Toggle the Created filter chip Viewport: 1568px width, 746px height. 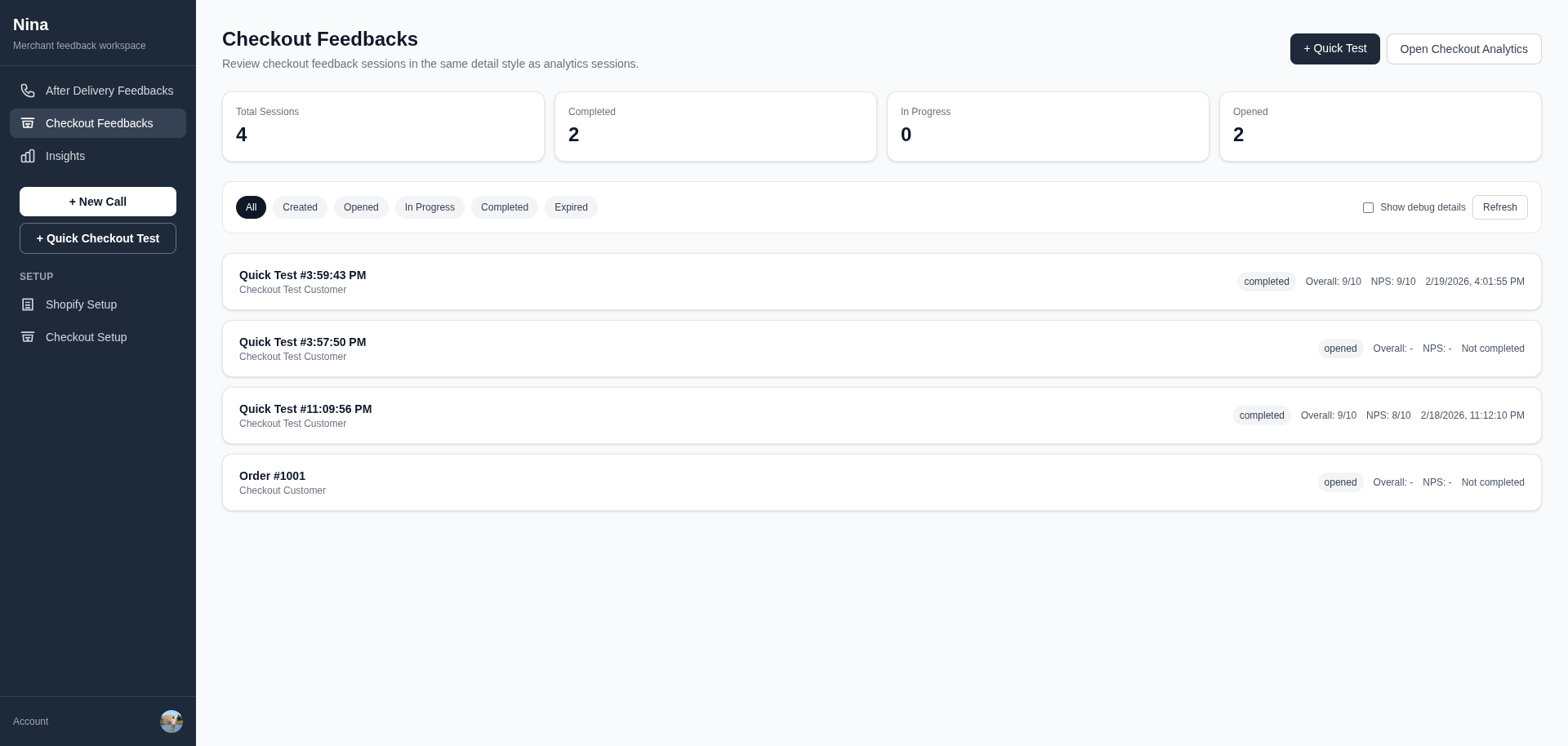(x=300, y=207)
